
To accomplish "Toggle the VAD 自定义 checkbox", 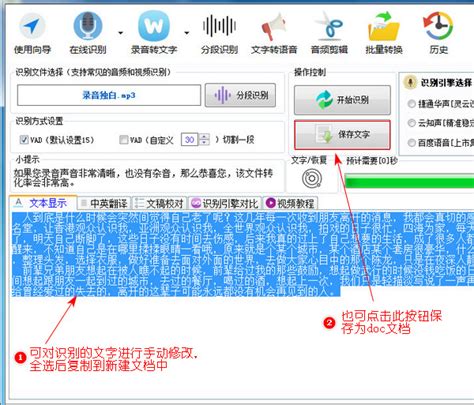I will 124,139.
